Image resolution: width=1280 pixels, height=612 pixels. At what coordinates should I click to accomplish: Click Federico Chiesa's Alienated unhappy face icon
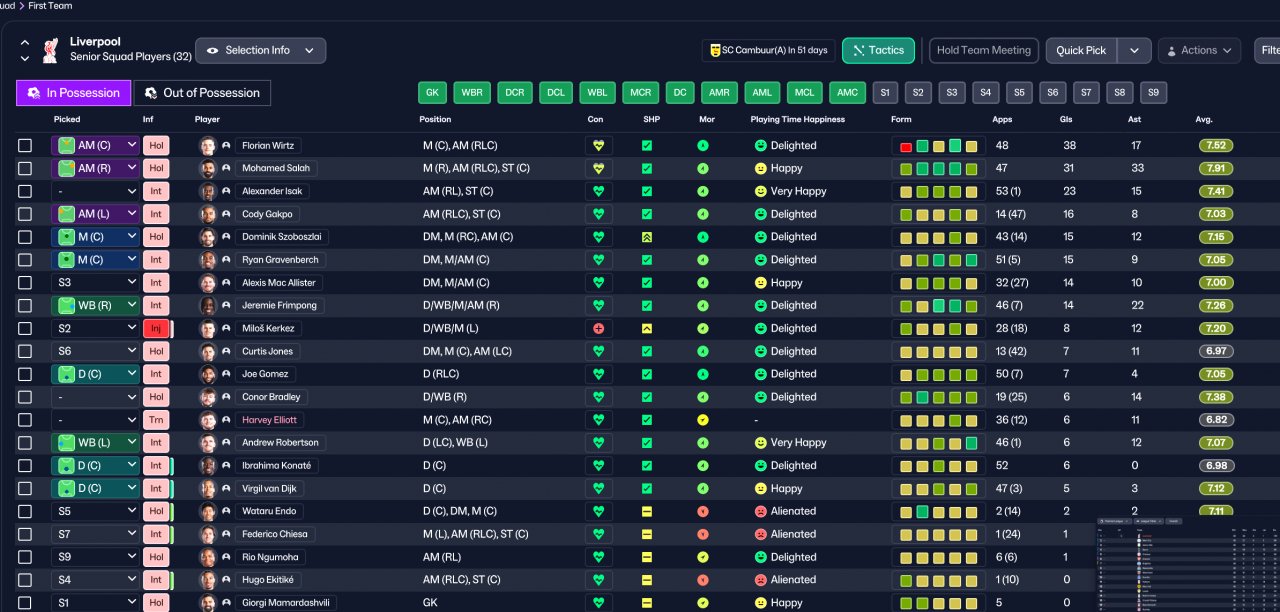(x=761, y=534)
